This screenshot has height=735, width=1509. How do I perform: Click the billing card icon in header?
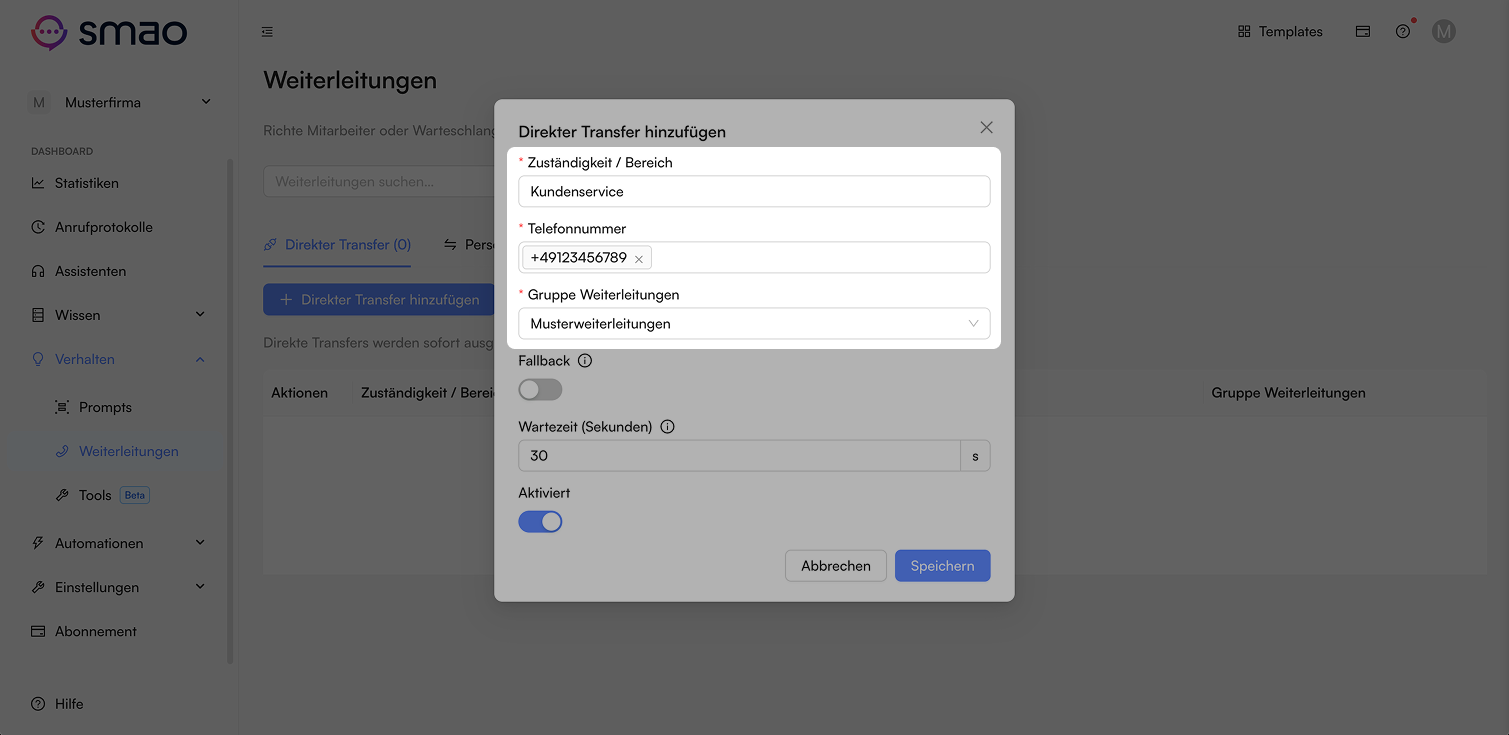[x=1363, y=32]
